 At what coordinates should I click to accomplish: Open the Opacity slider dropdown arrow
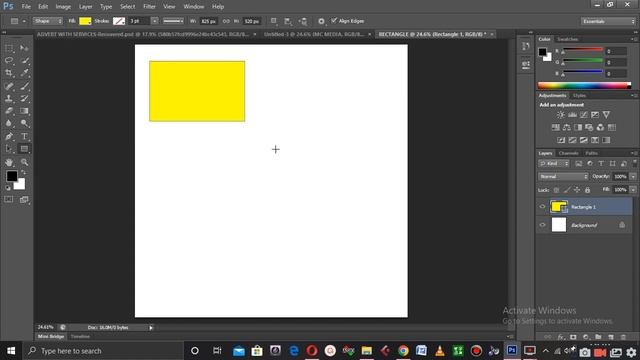coord(633,177)
